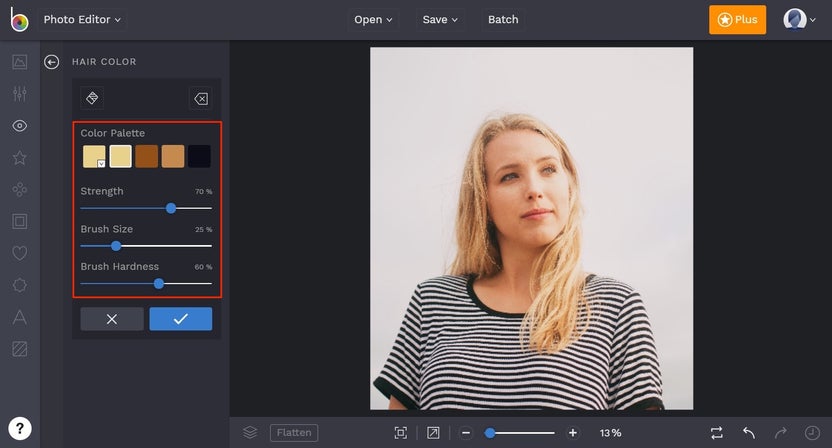Click the fullscreen expand icon
Screen dimensions: 832x448
[x=433, y=433]
